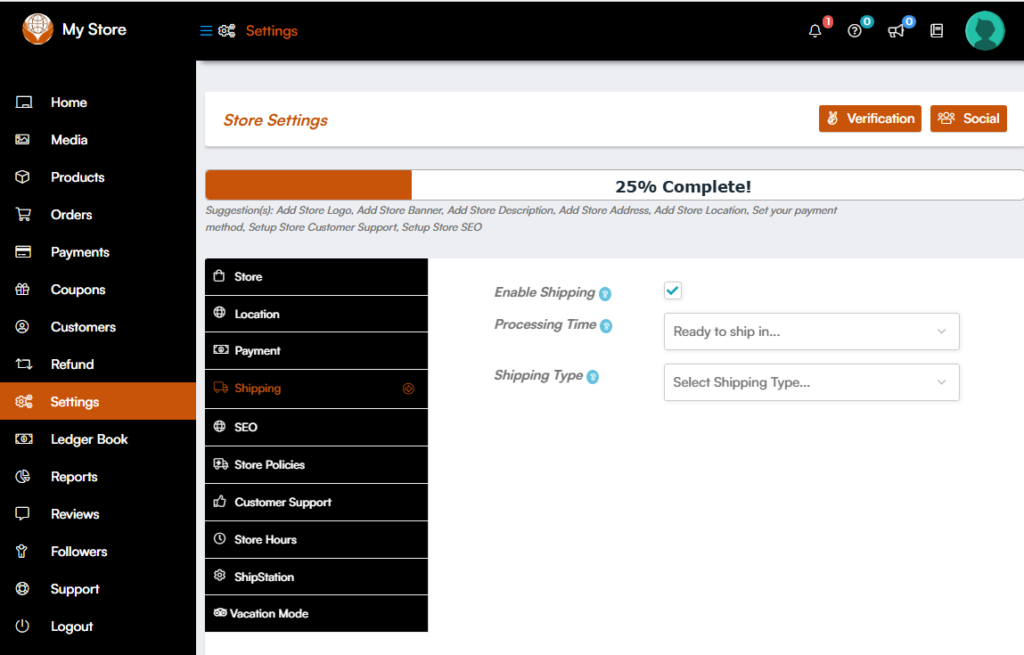Uncheck the Enable Shipping checkbox
The image size is (1024, 655).
click(673, 291)
